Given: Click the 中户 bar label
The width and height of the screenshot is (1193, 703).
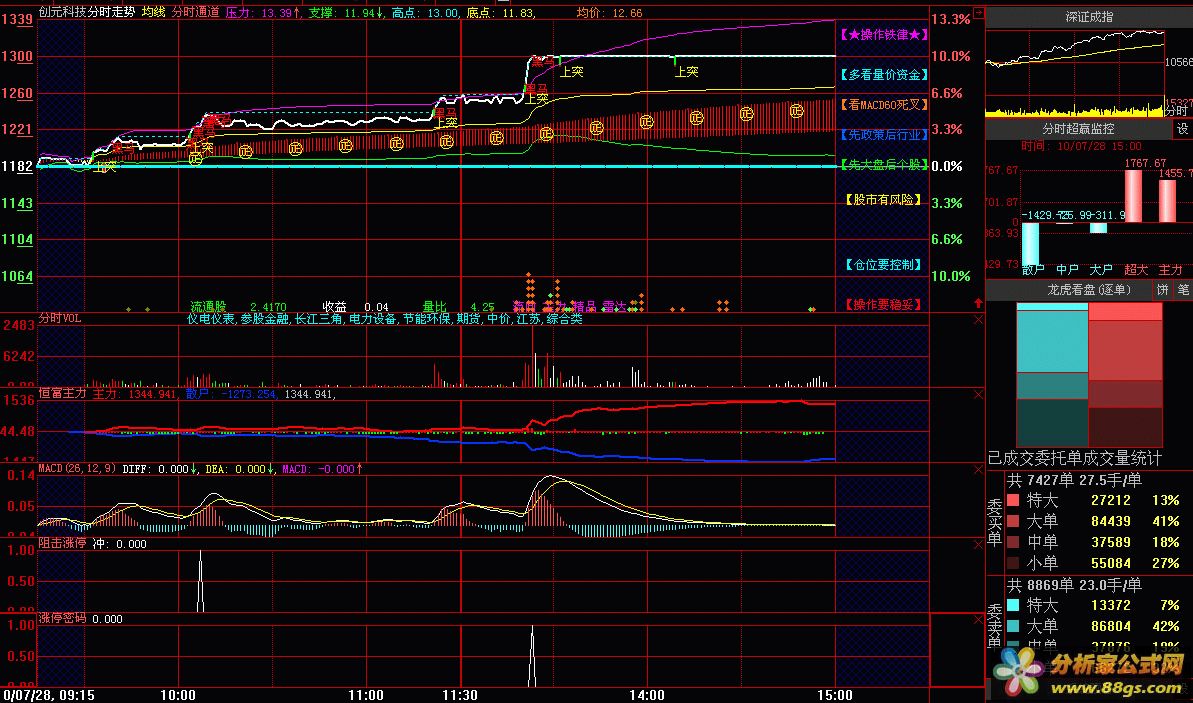Looking at the screenshot, I should pyautogui.click(x=1067, y=269).
